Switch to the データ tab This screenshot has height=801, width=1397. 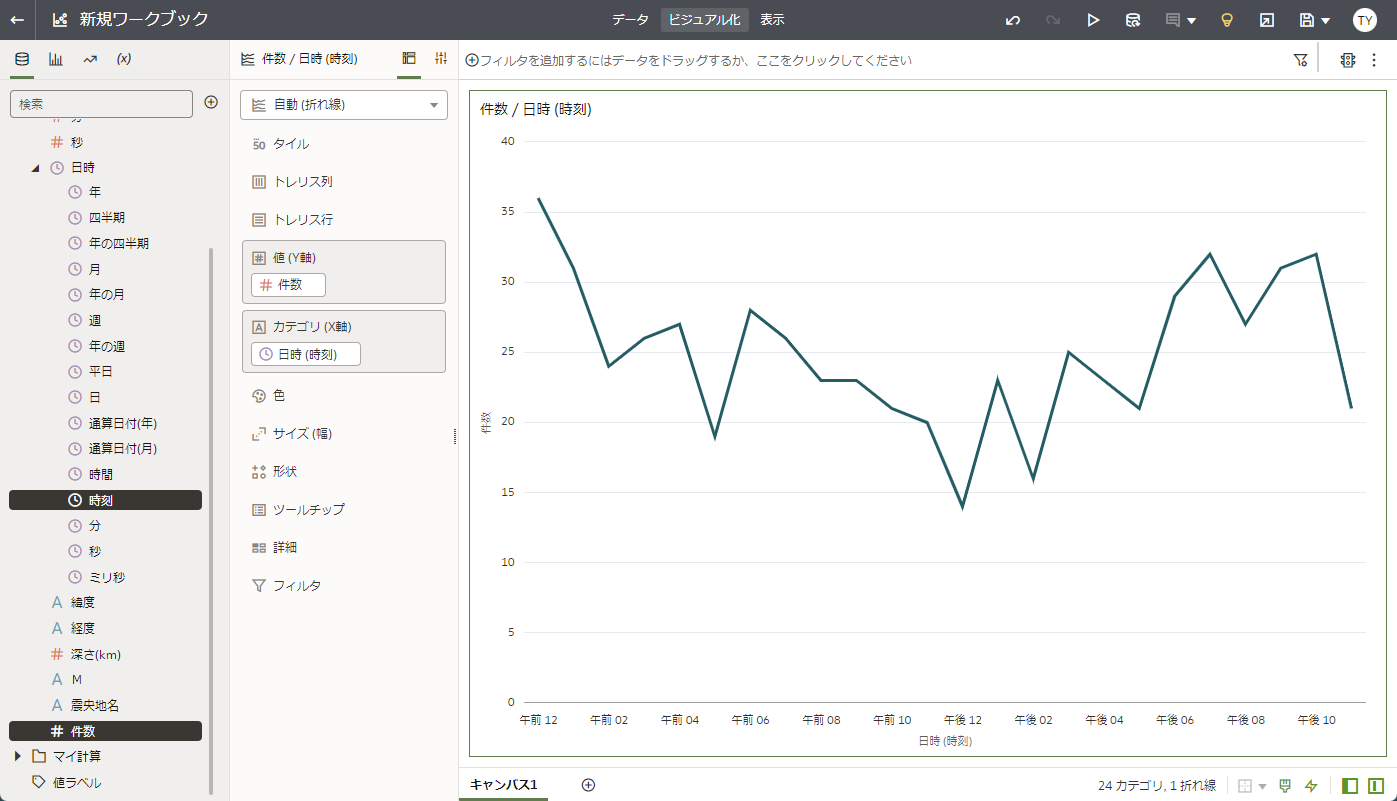pyautogui.click(x=630, y=20)
